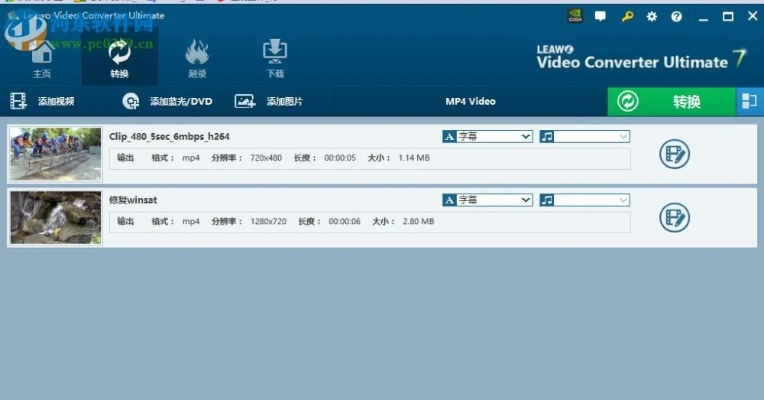This screenshot has width=764, height=400.
Task: Select the 修复winsat waterfall thumbnail
Action: tap(55, 217)
